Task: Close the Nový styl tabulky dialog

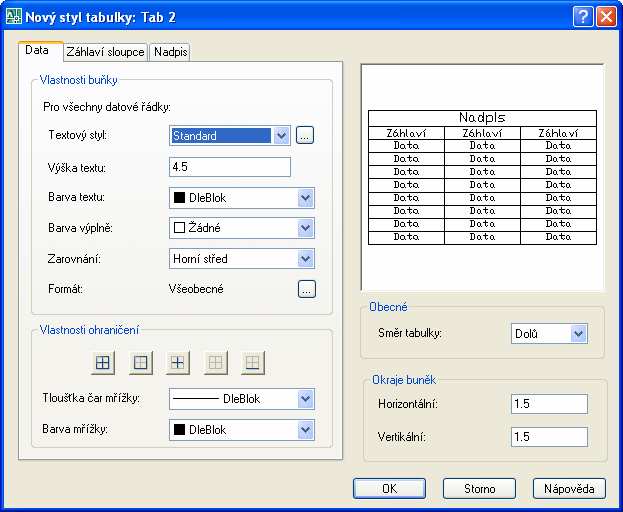Action: click(x=606, y=17)
